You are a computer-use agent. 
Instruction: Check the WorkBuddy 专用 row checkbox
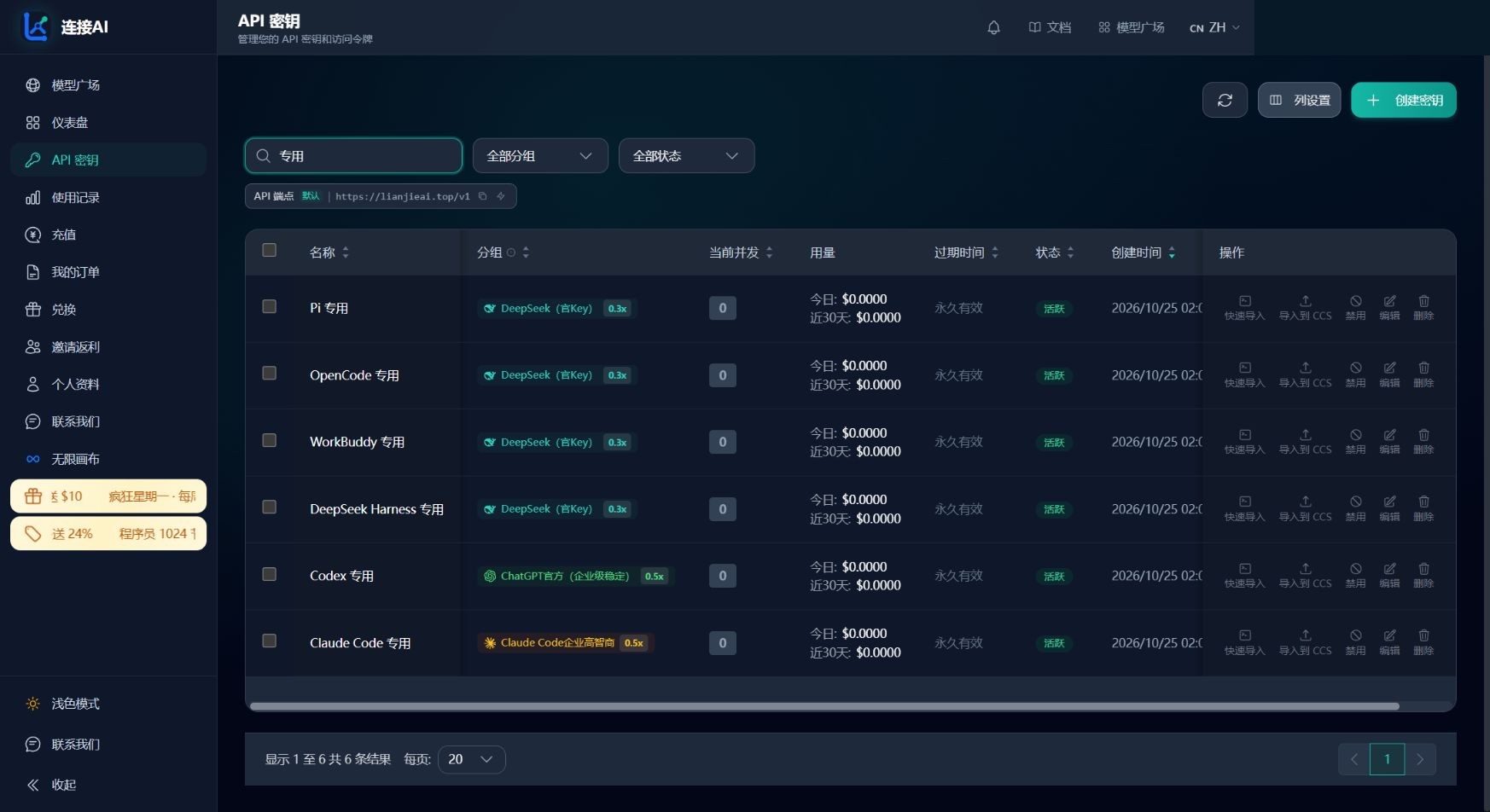pos(269,440)
